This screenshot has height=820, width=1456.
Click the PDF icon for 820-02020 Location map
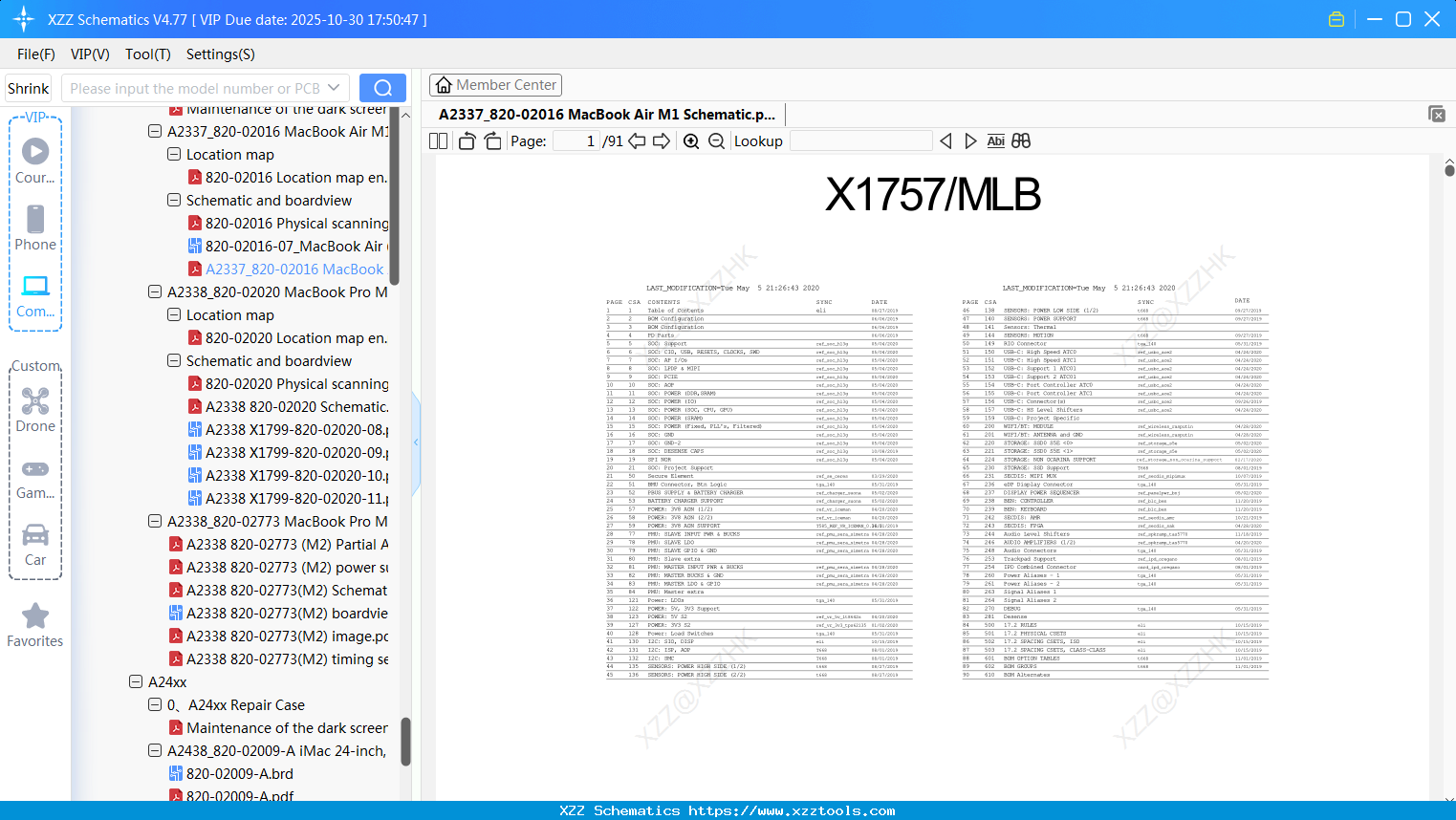(195, 338)
